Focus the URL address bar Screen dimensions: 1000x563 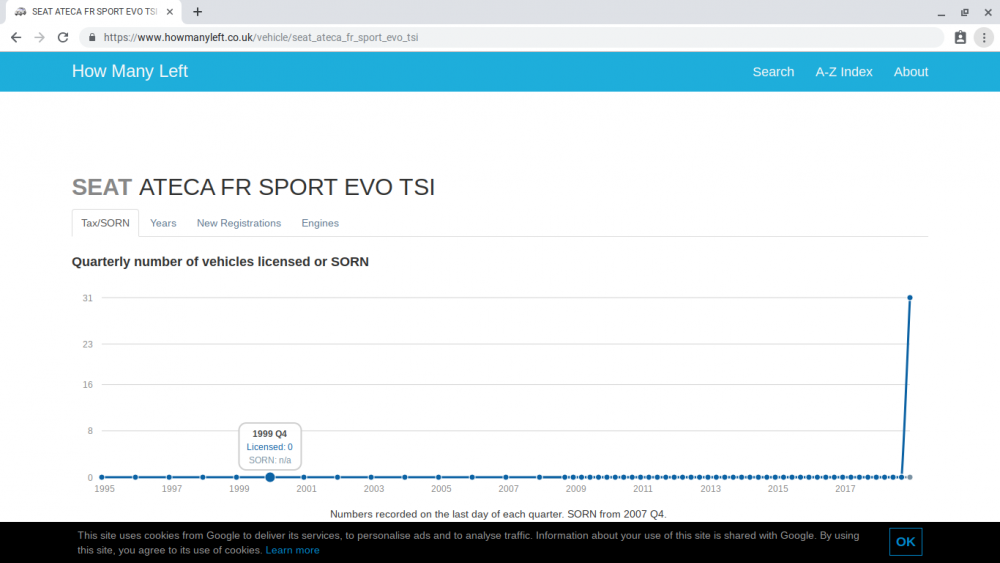click(x=510, y=38)
